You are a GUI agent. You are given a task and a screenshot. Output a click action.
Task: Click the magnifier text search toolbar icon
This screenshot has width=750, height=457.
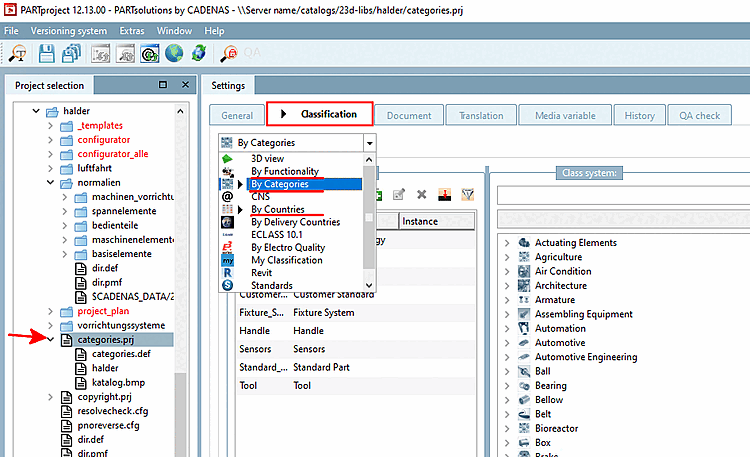(x=17, y=53)
